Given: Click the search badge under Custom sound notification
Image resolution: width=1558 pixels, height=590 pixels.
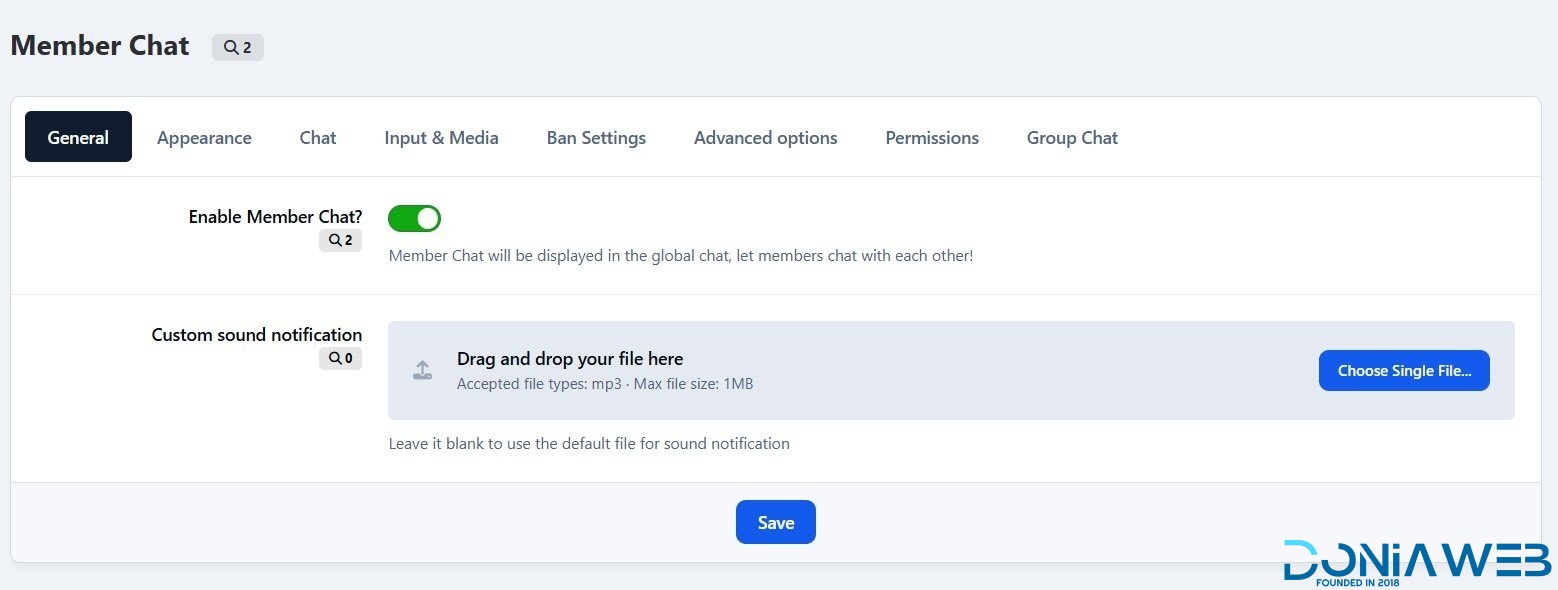Looking at the screenshot, I should coord(341,358).
